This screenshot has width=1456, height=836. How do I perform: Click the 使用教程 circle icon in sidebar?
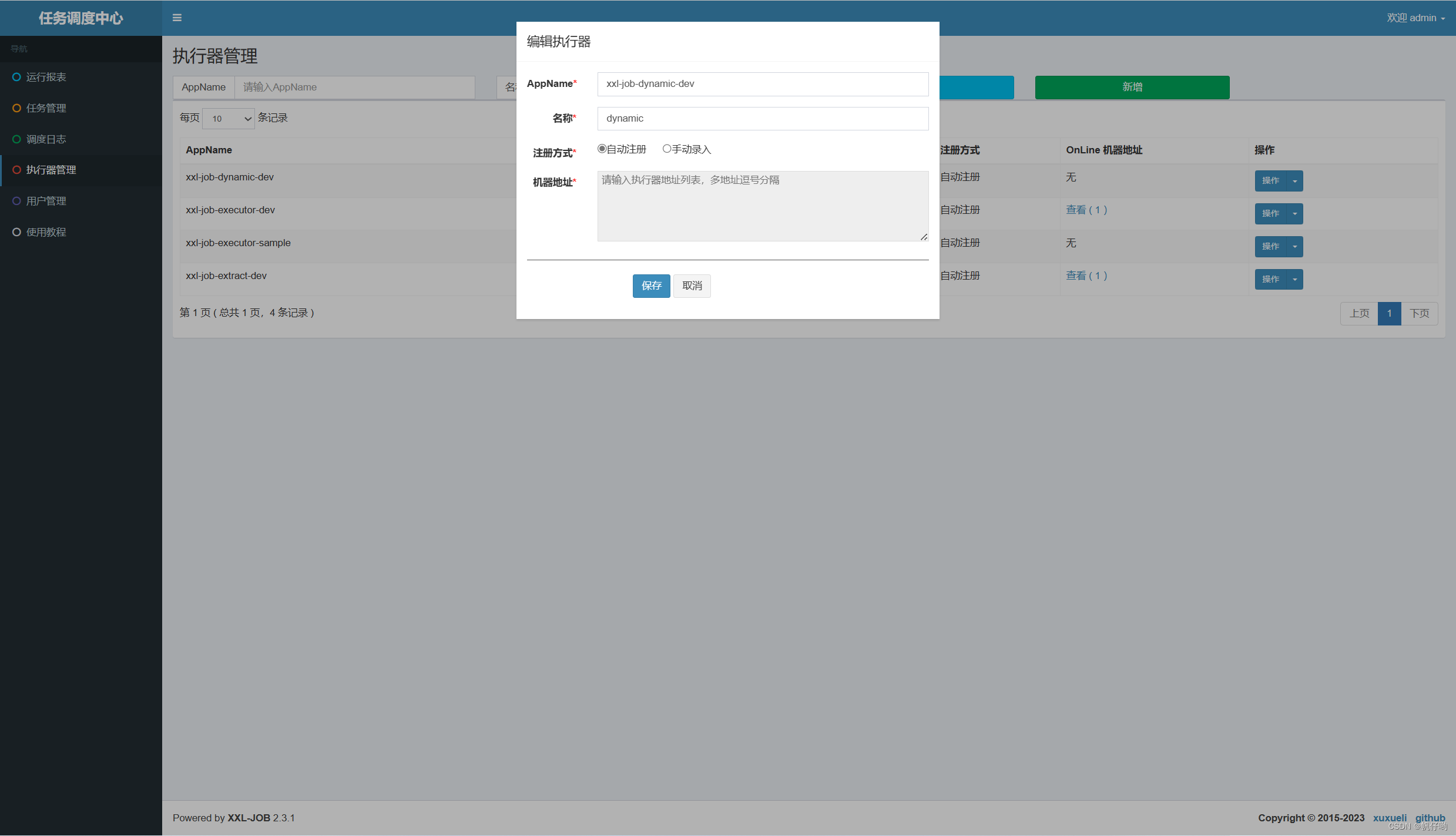tap(16, 232)
